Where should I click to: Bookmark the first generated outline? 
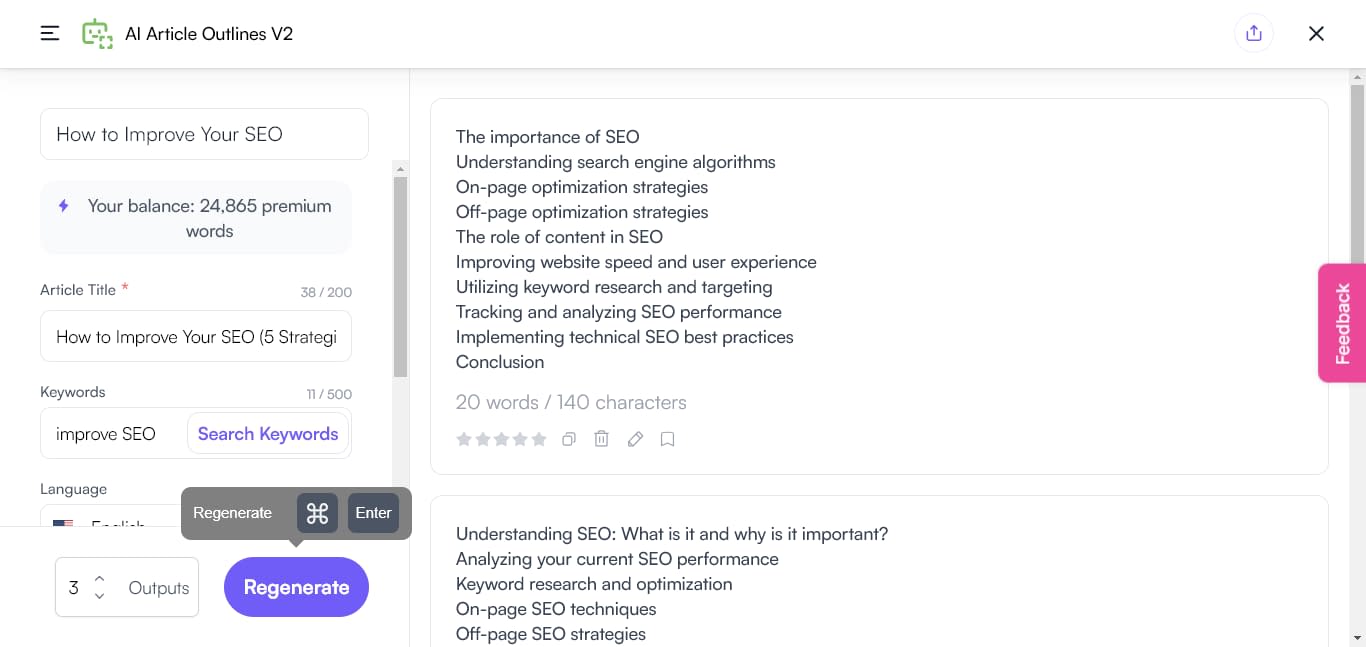pyautogui.click(x=667, y=439)
